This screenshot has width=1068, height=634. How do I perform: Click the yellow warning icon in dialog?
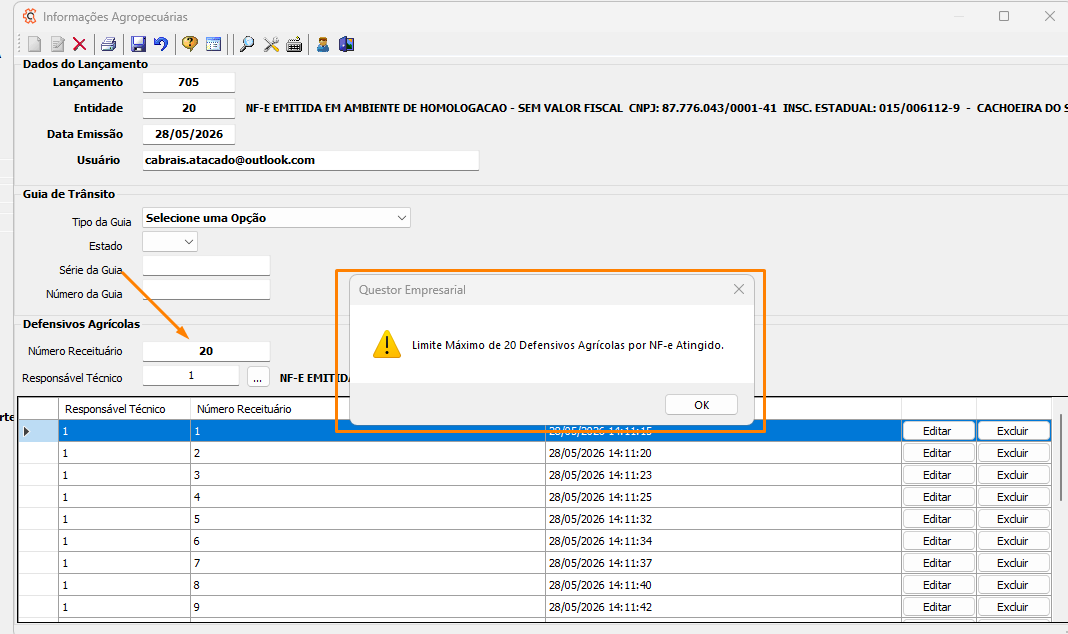[x=387, y=344]
